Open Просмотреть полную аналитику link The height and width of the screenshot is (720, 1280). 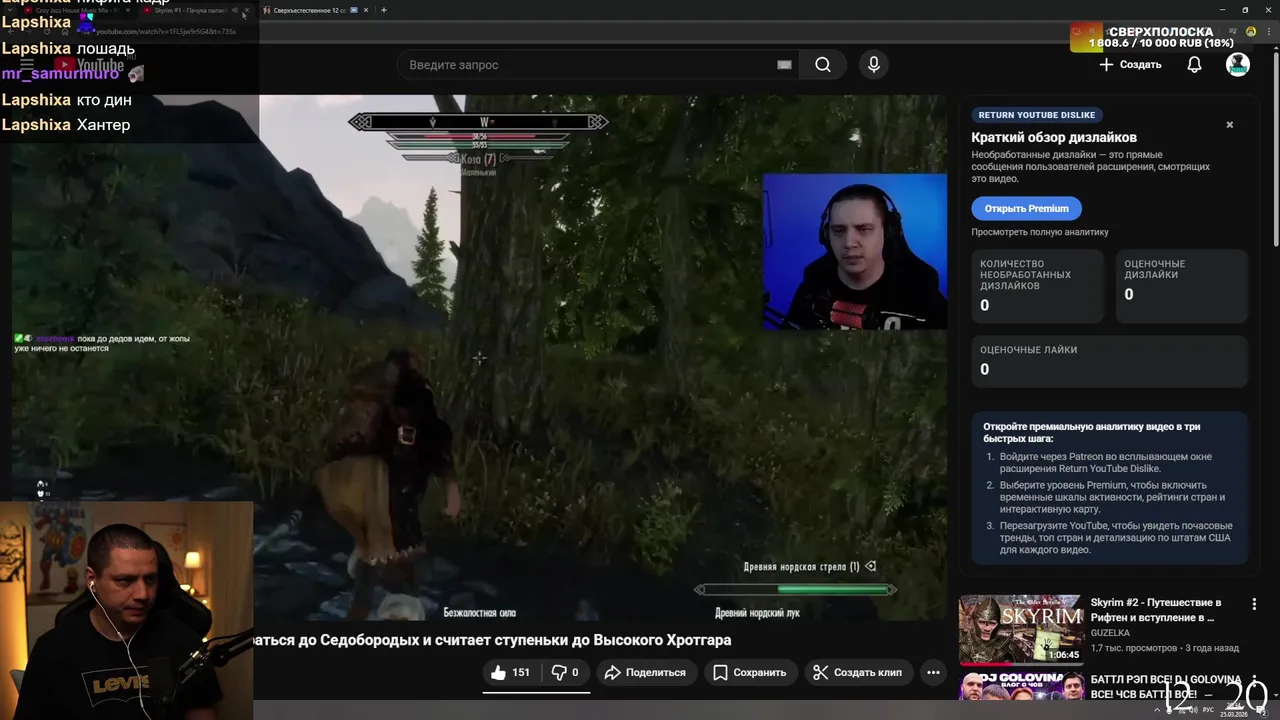[1040, 232]
